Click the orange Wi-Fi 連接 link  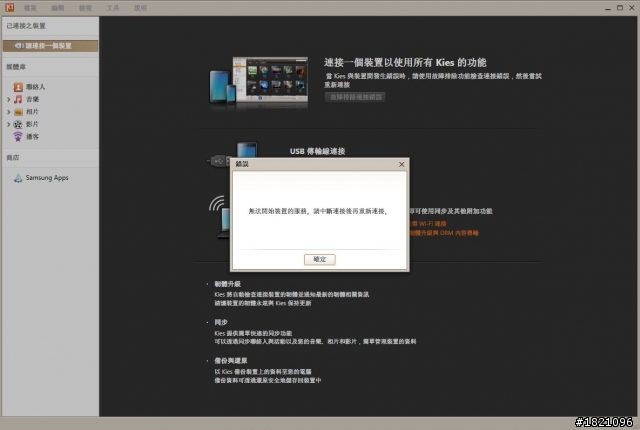(x=429, y=224)
